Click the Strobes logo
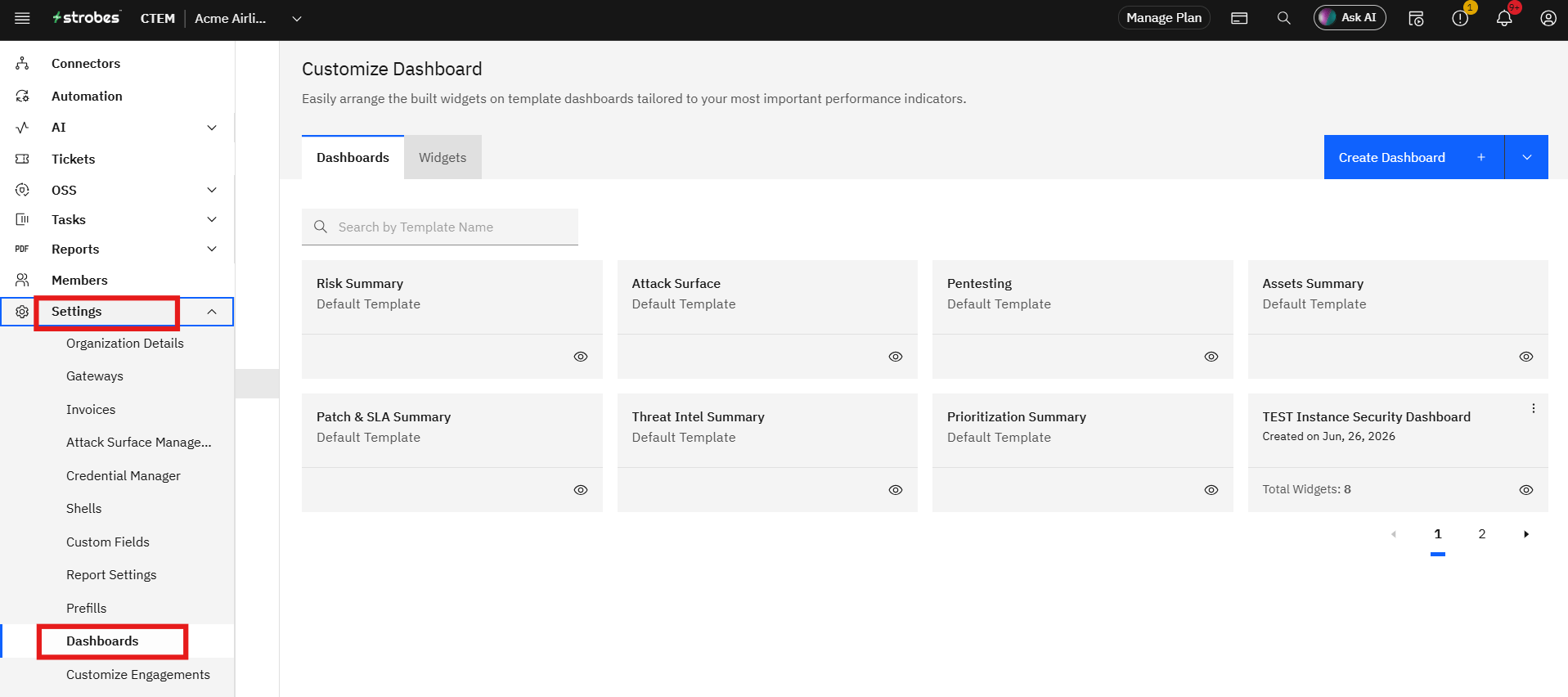Viewport: 1568px width, 697px height. coord(86,17)
